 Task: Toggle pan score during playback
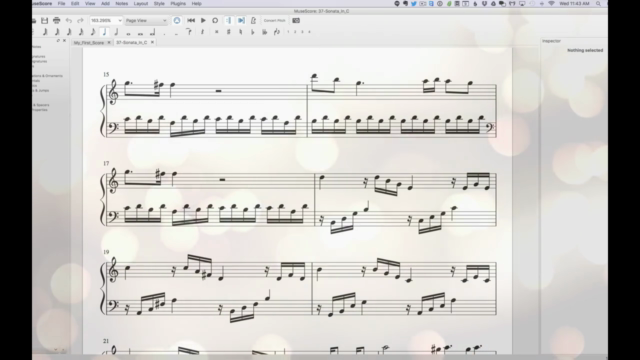click(x=241, y=20)
